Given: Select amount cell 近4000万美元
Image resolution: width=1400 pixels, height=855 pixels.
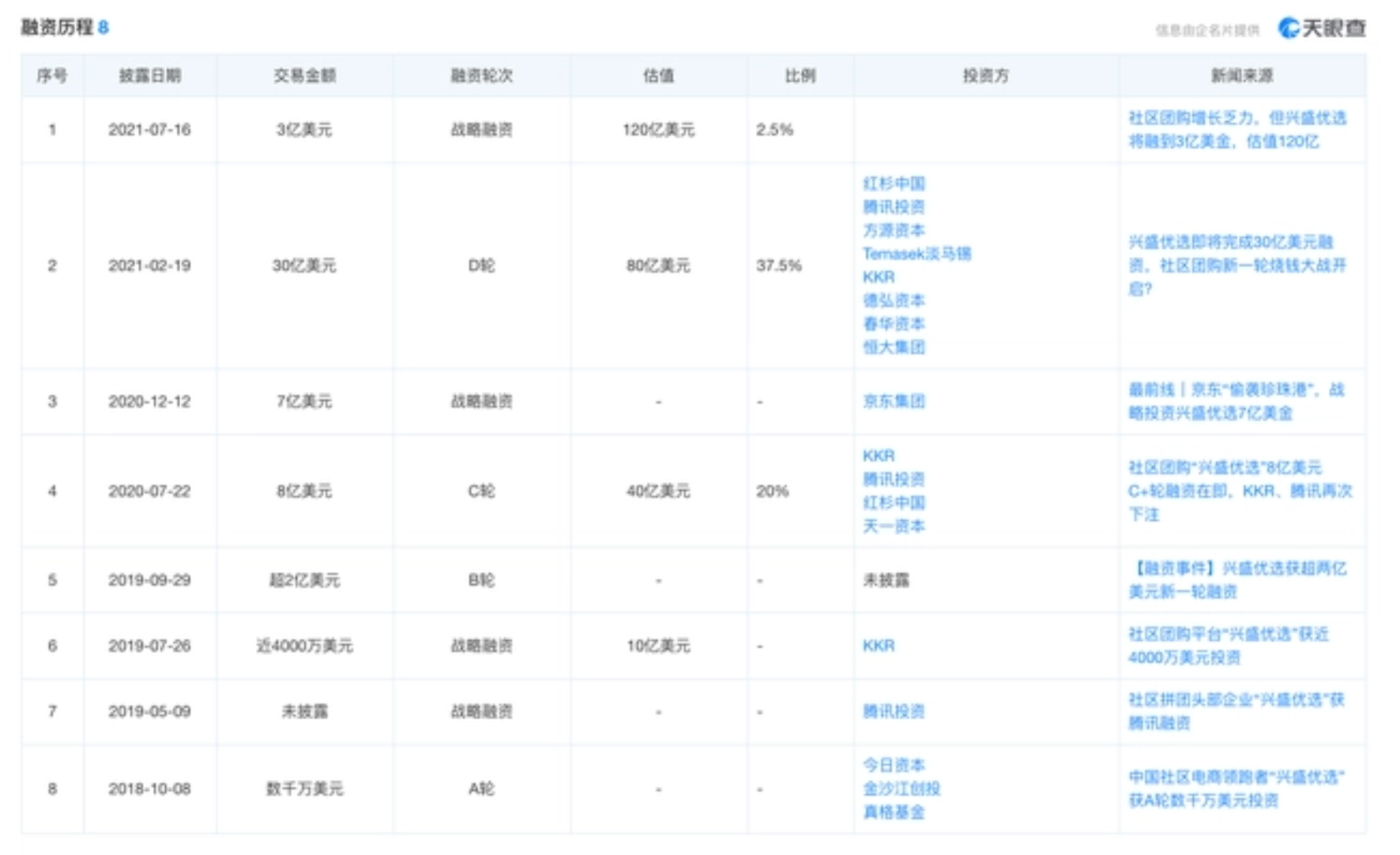Looking at the screenshot, I should click(304, 646).
